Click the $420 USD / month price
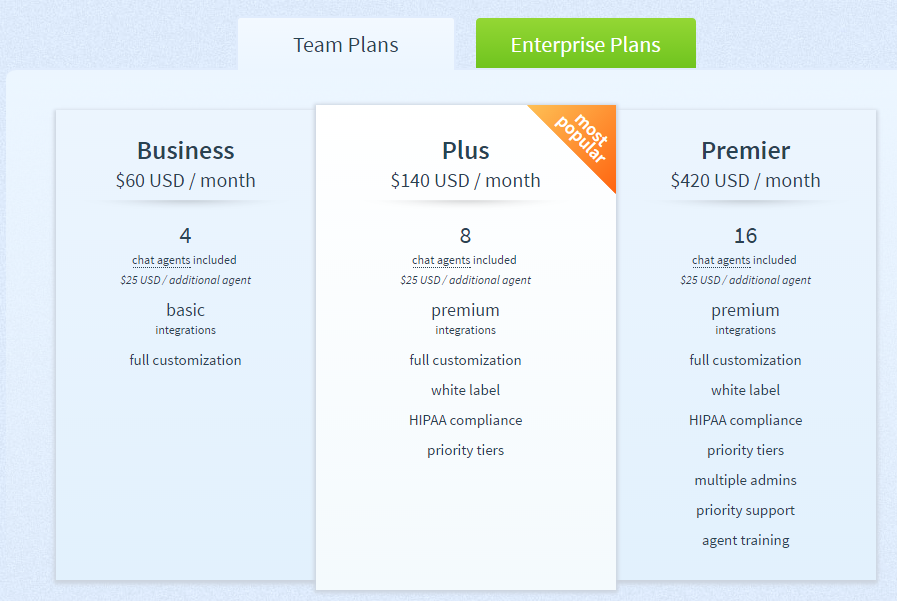Image resolution: width=897 pixels, height=601 pixels. click(745, 181)
